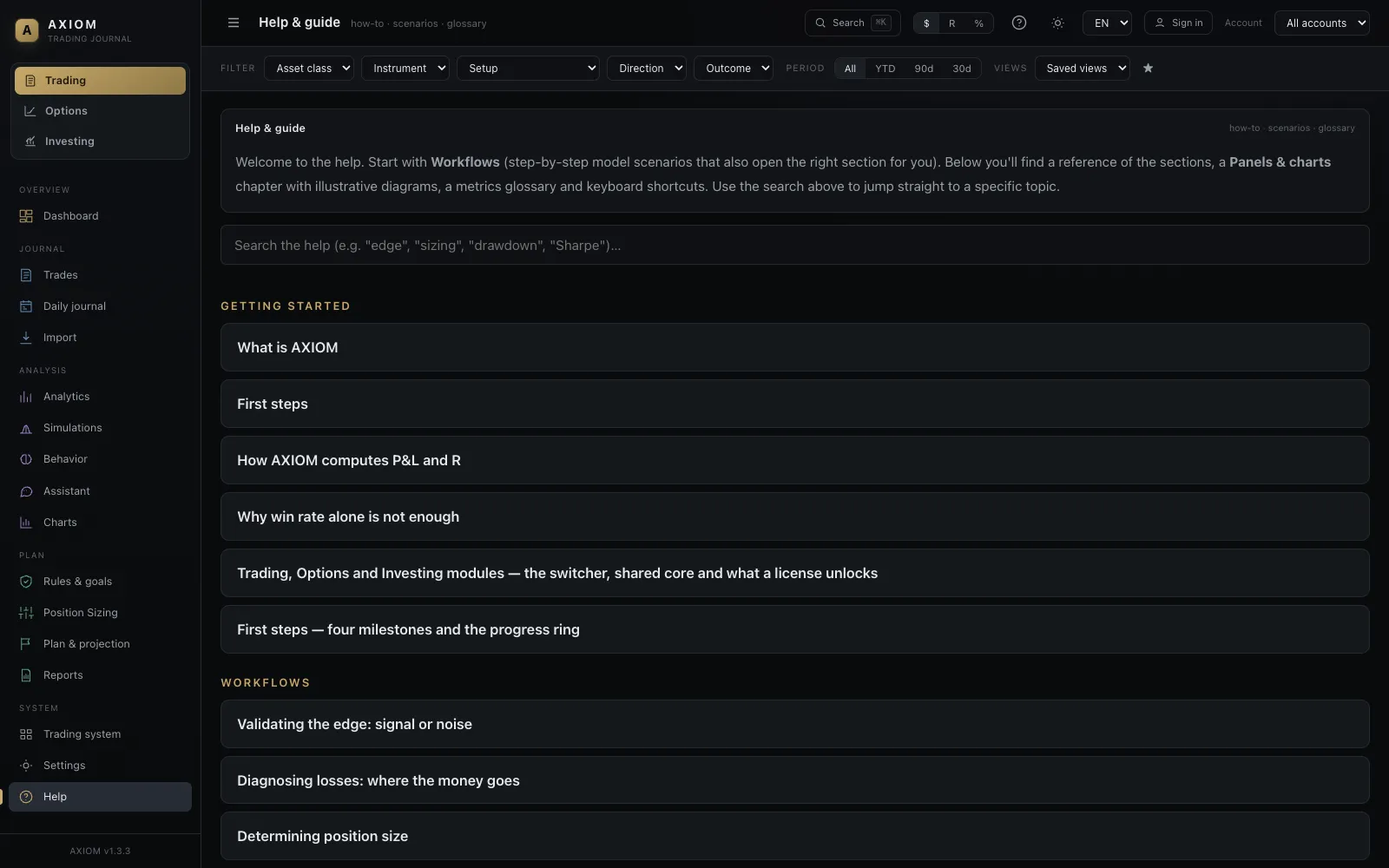The image size is (1389, 868).
Task: Expand four milestones and progress ring topic
Action: coord(794,629)
